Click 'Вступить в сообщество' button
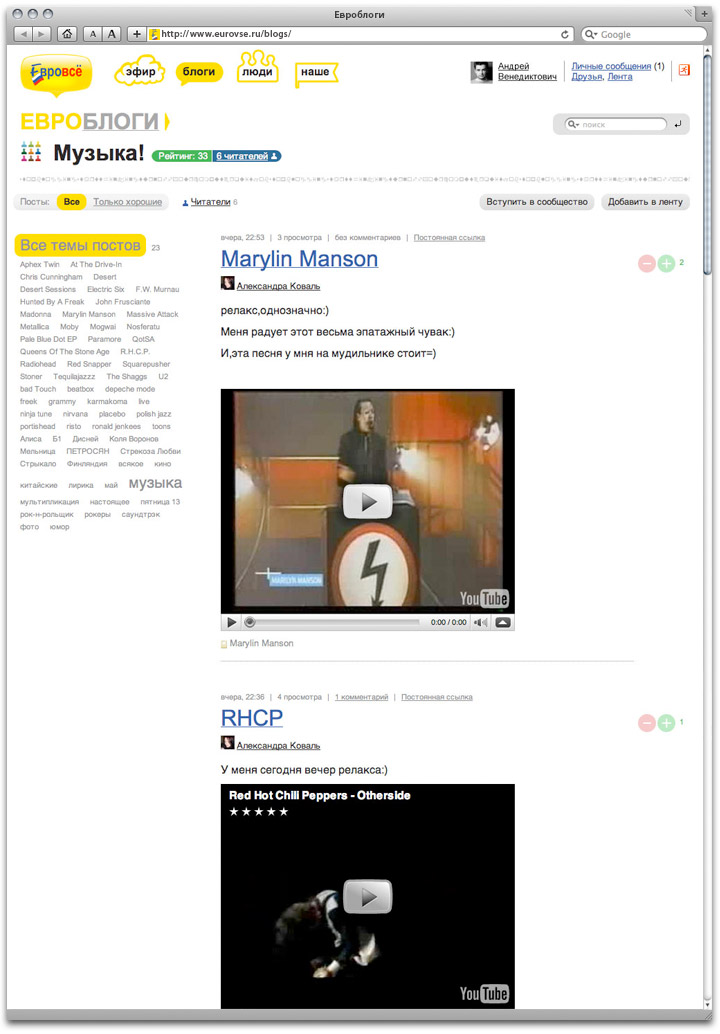720x1034 pixels. coord(536,202)
